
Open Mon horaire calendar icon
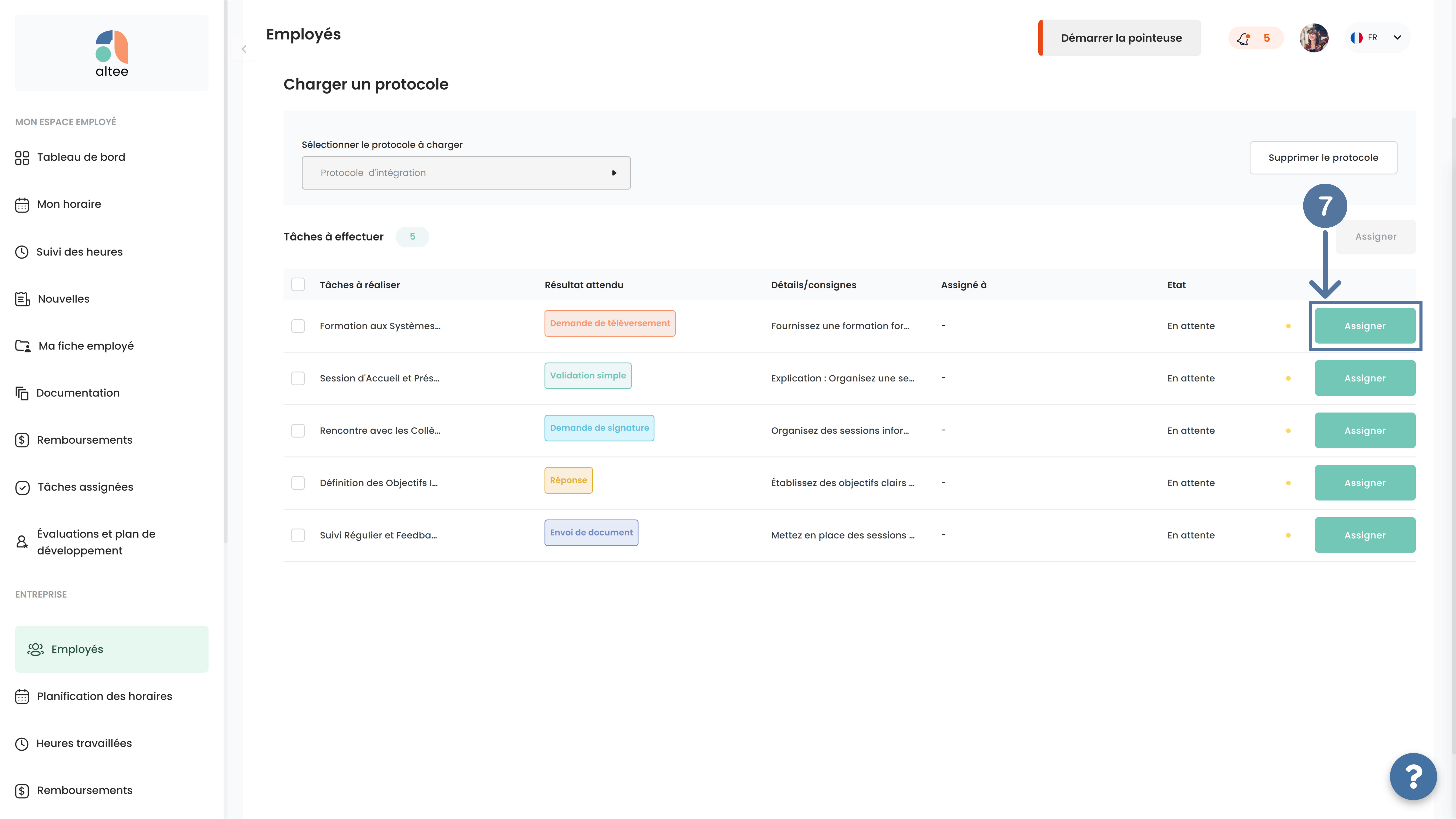tap(22, 205)
